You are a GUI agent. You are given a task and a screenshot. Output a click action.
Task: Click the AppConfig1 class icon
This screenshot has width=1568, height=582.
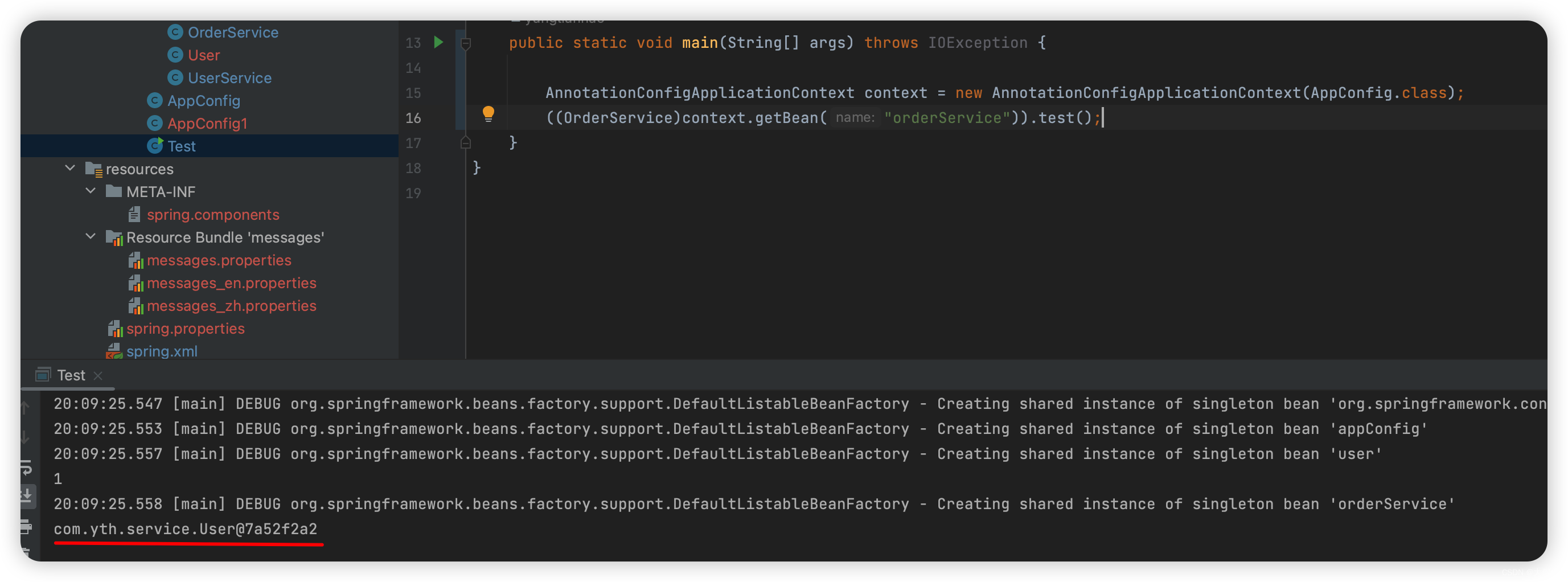coord(155,123)
